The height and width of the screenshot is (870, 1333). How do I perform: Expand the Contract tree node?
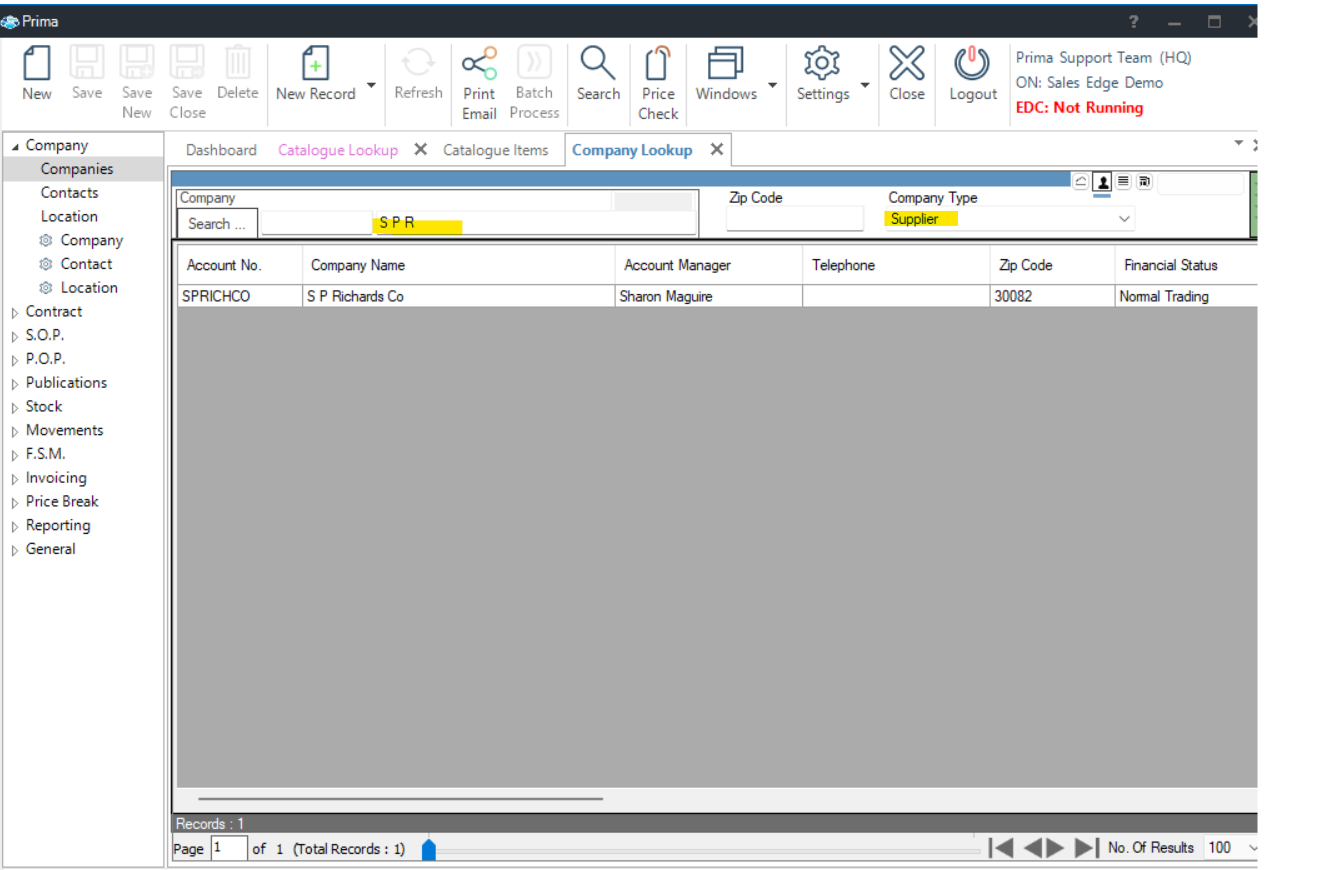click(x=15, y=313)
